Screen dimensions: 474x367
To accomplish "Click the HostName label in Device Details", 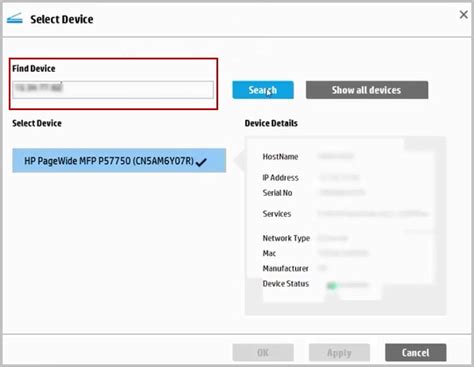I will point(280,157).
